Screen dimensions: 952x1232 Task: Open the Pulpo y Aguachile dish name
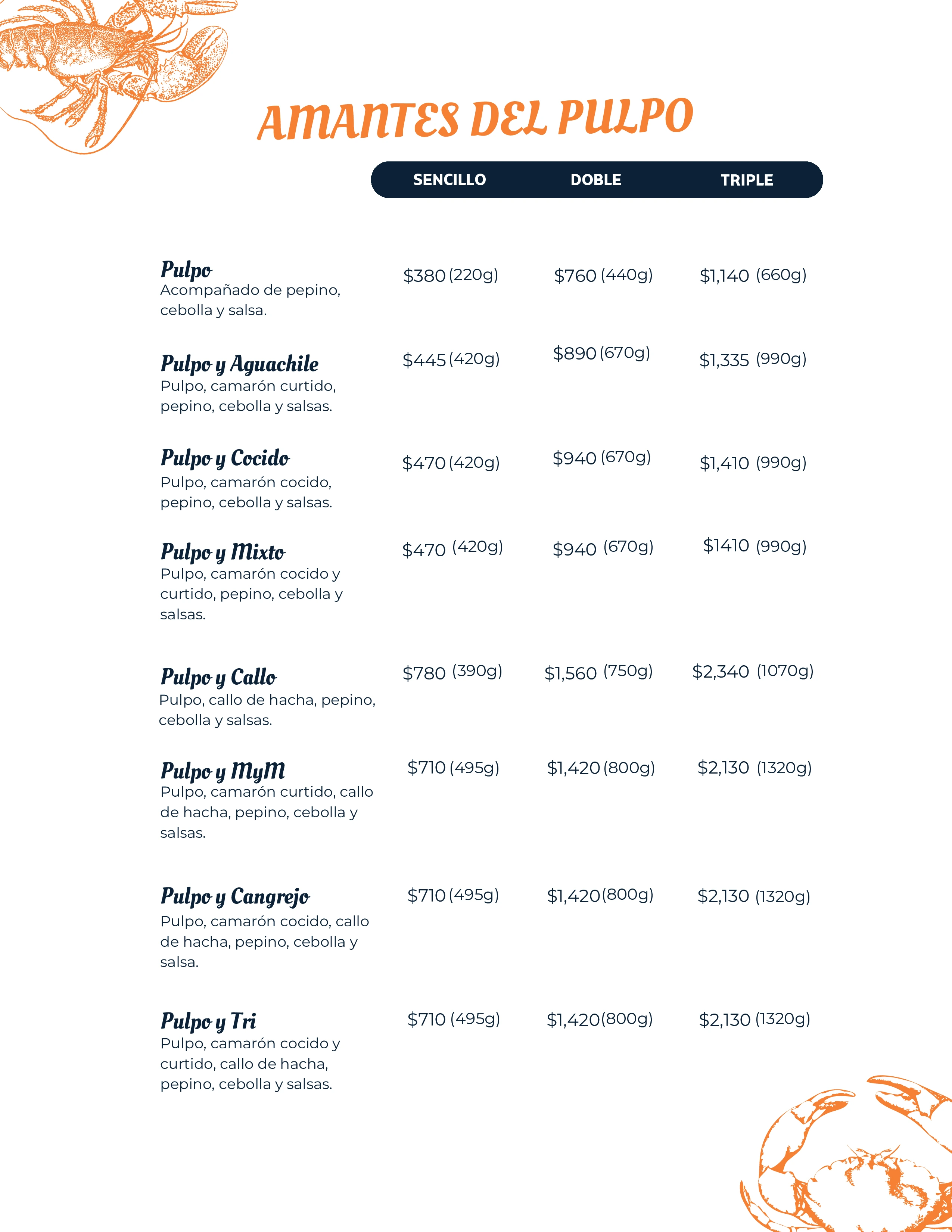pos(240,364)
